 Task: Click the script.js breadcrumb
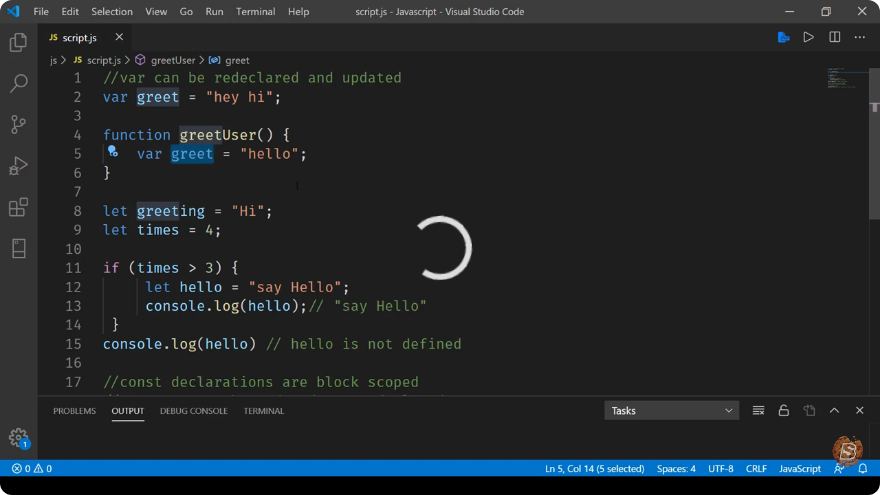pos(97,60)
